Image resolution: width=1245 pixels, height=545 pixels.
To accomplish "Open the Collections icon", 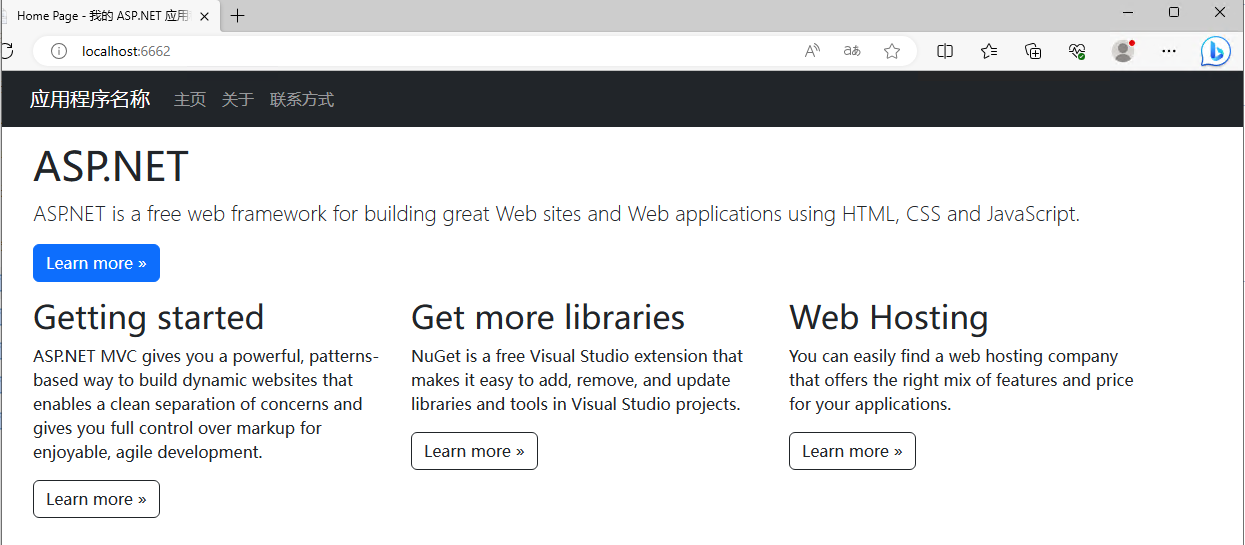I will (x=1034, y=51).
